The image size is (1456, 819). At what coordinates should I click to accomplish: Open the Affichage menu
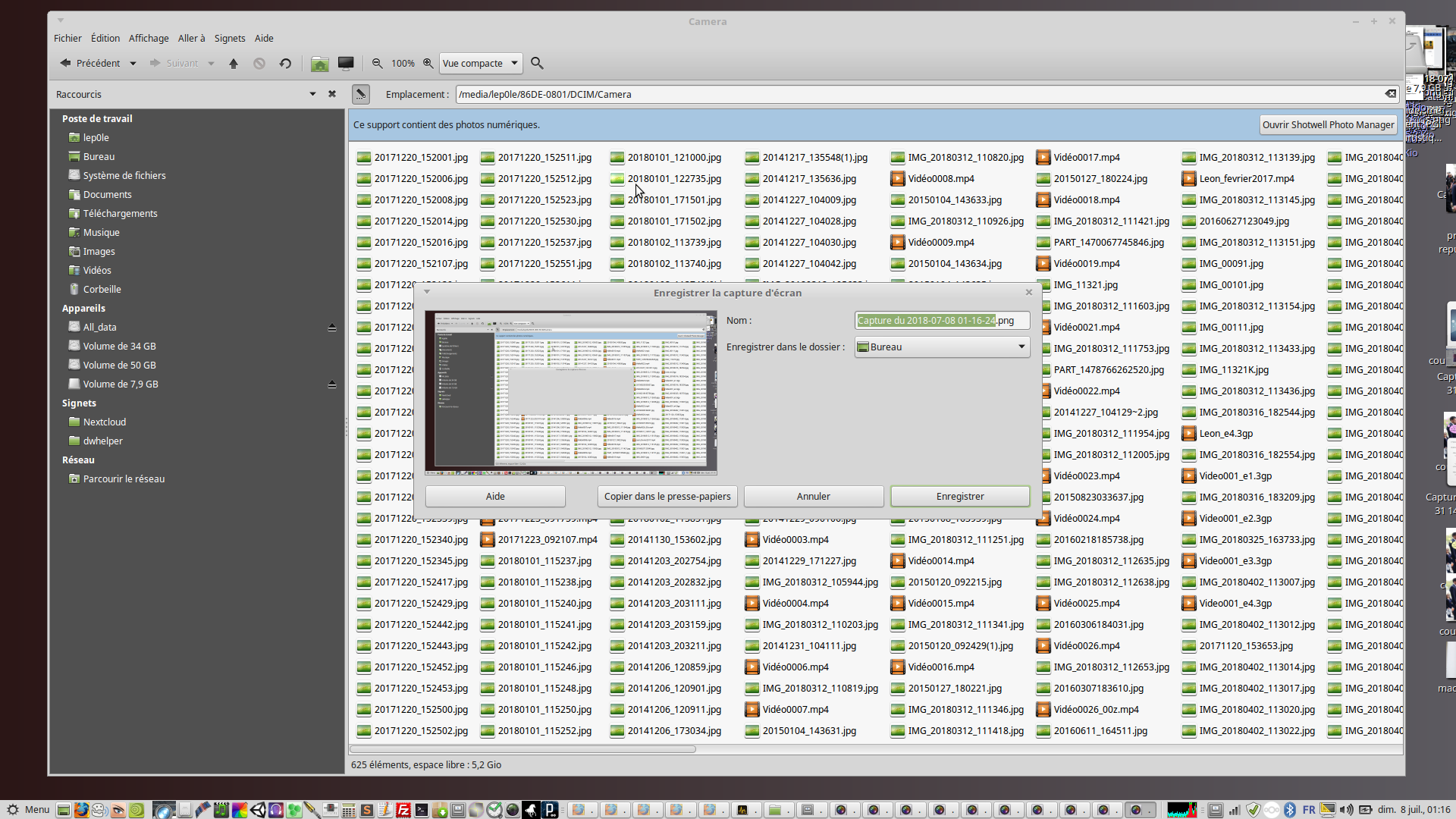tap(149, 38)
